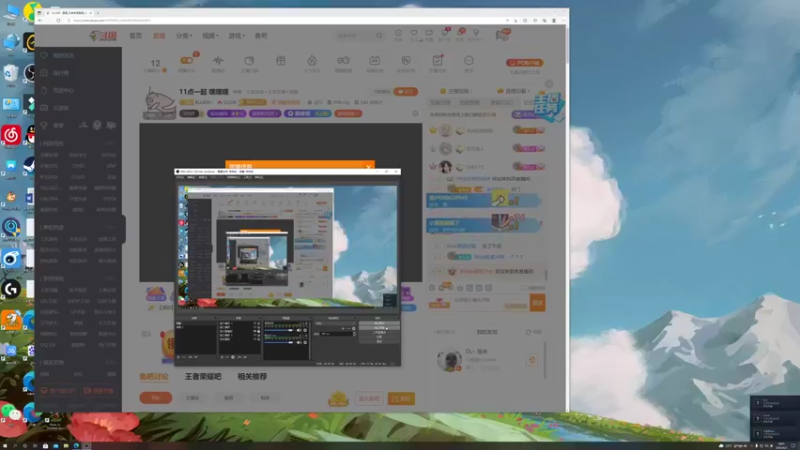Click the gamepad icon in the dark sidebar

click(x=44, y=108)
